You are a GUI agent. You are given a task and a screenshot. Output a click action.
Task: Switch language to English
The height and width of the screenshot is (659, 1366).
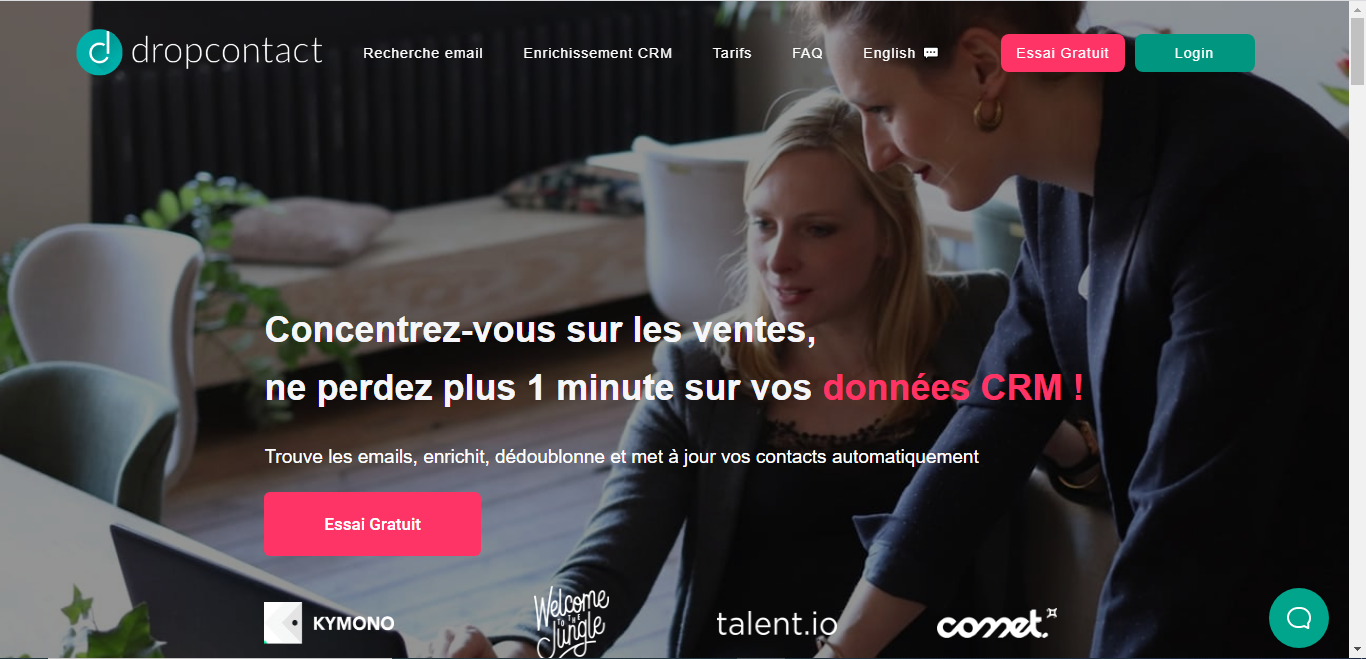pos(889,53)
